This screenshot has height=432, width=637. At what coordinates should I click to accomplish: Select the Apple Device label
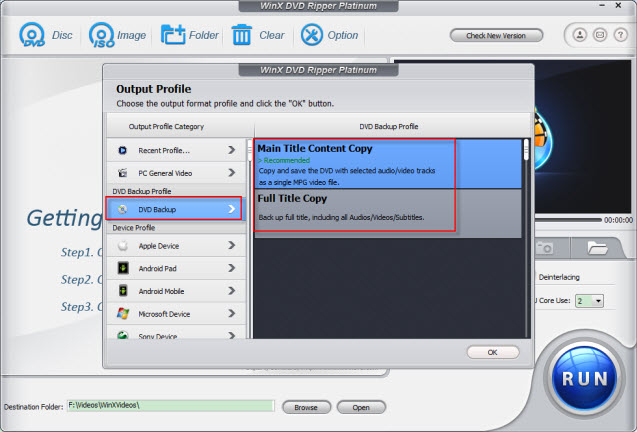pyautogui.click(x=159, y=246)
